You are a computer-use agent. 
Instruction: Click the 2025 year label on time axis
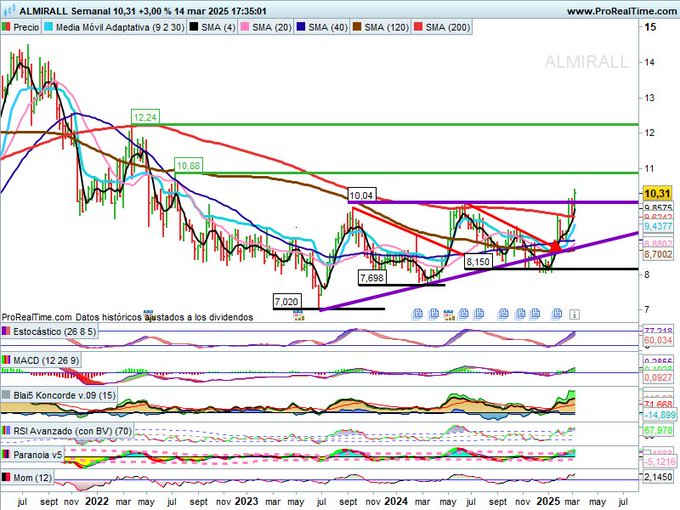(x=548, y=501)
